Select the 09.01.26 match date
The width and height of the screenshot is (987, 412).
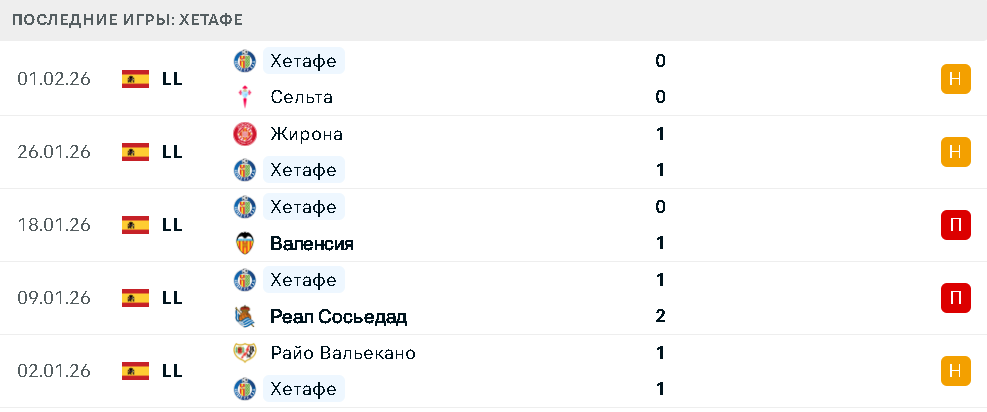[54, 298]
